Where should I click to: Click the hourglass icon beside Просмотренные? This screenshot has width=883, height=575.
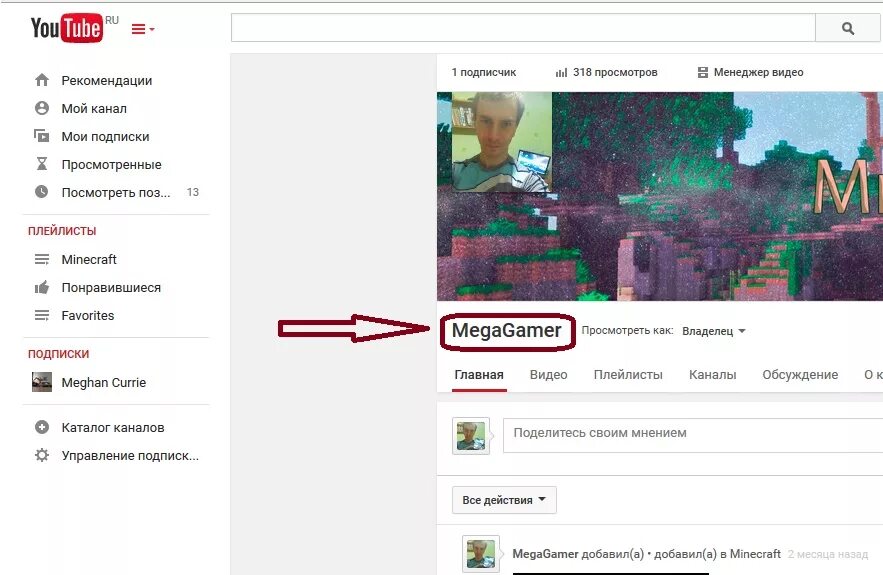coord(42,164)
